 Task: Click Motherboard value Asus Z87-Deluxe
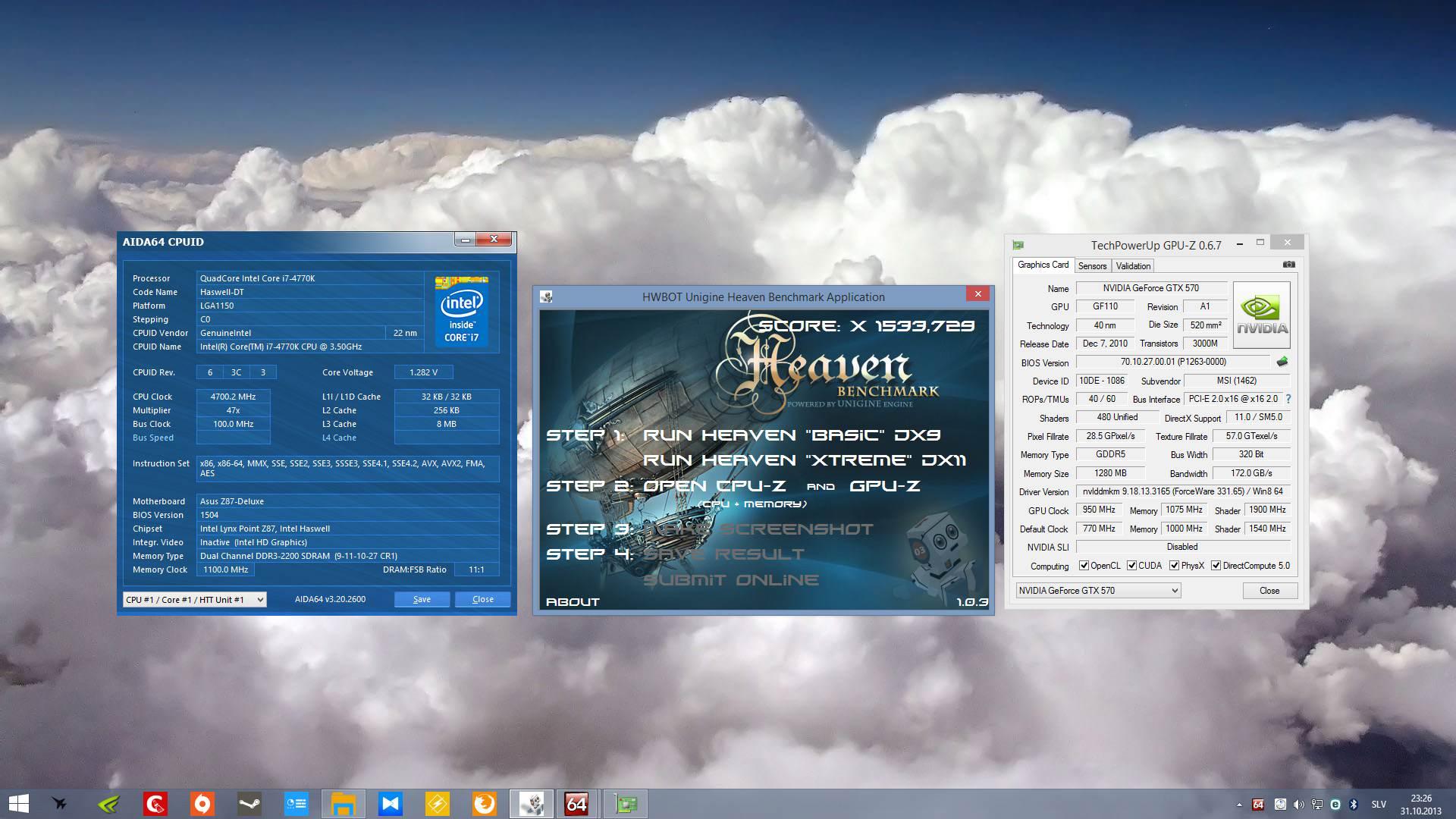click(x=347, y=501)
